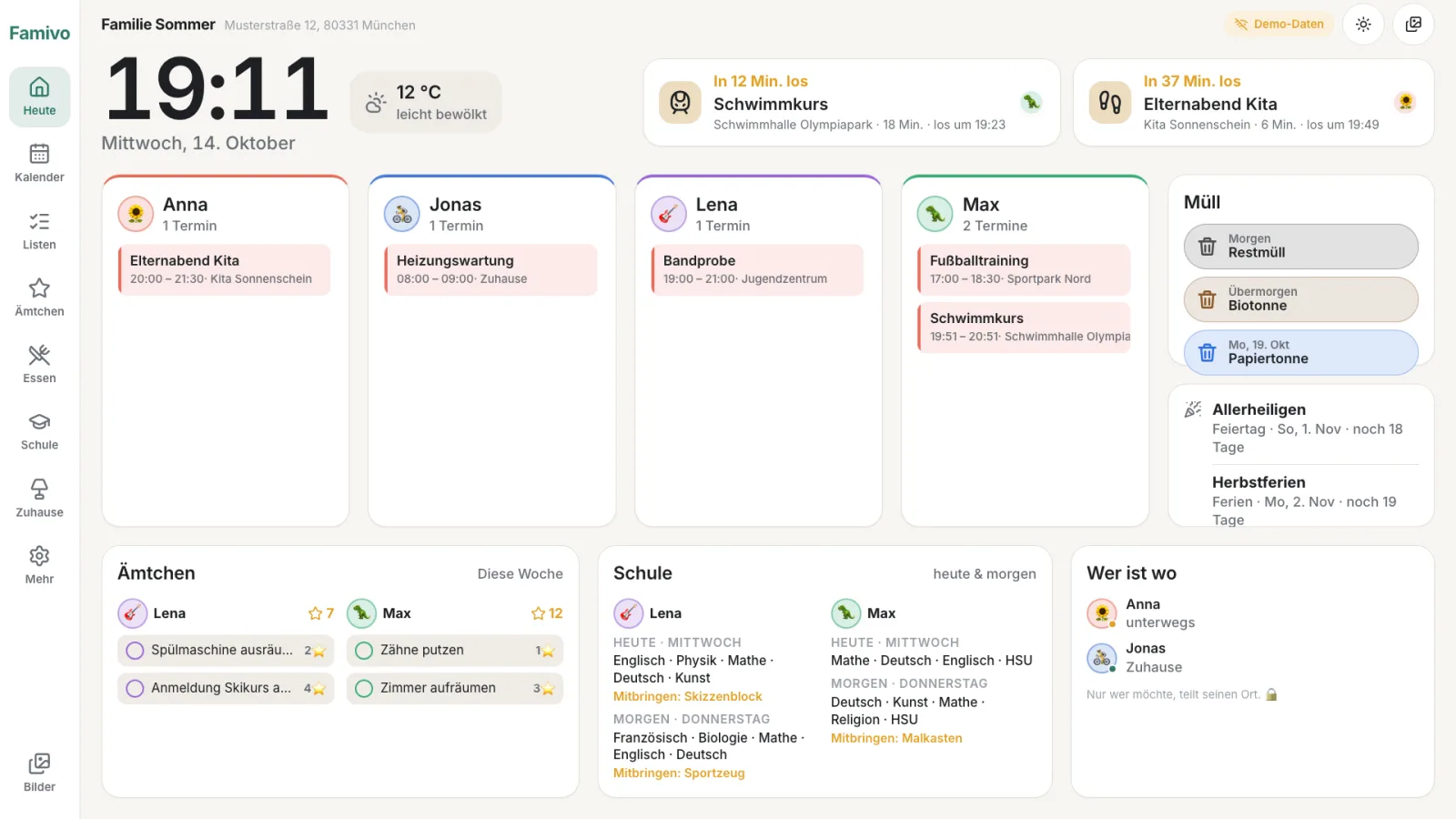Screen dimensions: 1456x819
Task: Toggle the light/dark theme sun icon
Action: tap(1363, 25)
